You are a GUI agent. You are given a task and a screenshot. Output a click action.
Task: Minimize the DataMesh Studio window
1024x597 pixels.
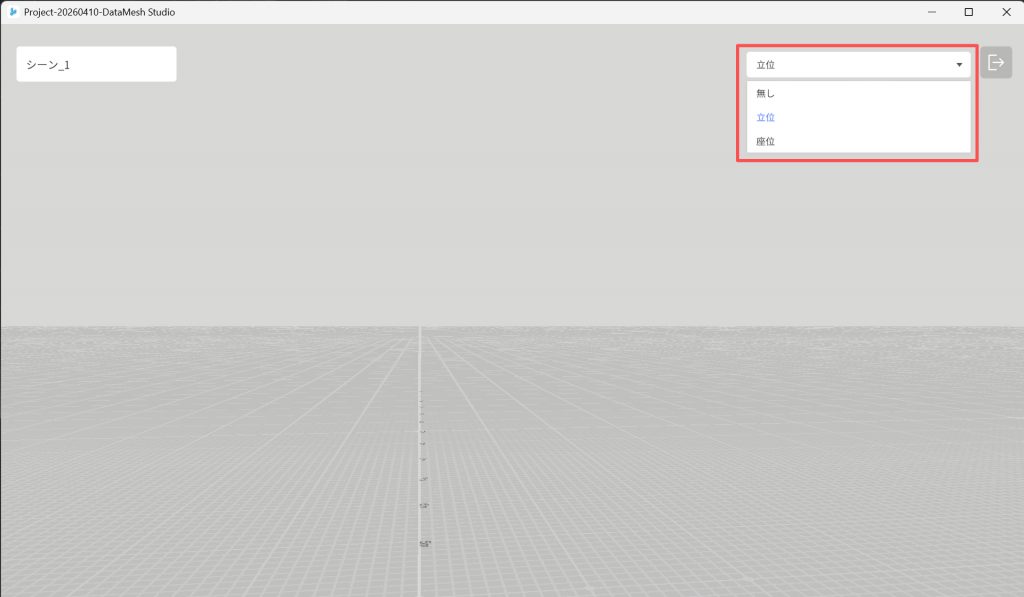click(932, 12)
